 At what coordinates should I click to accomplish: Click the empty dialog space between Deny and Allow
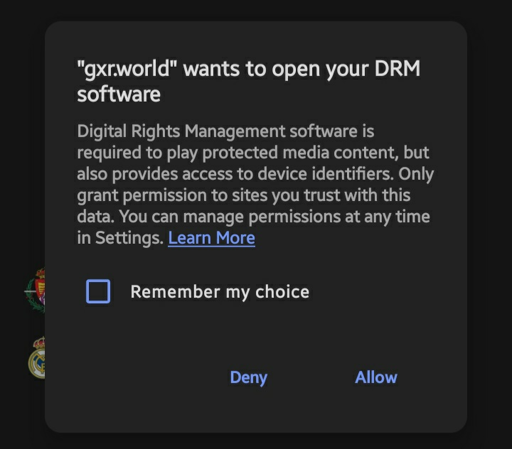pyautogui.click(x=311, y=378)
